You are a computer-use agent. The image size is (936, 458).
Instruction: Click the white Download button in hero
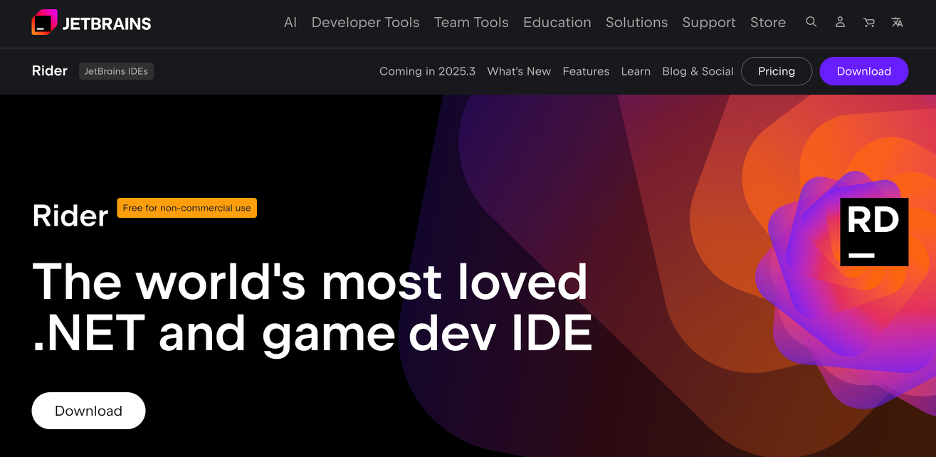pyautogui.click(x=88, y=411)
